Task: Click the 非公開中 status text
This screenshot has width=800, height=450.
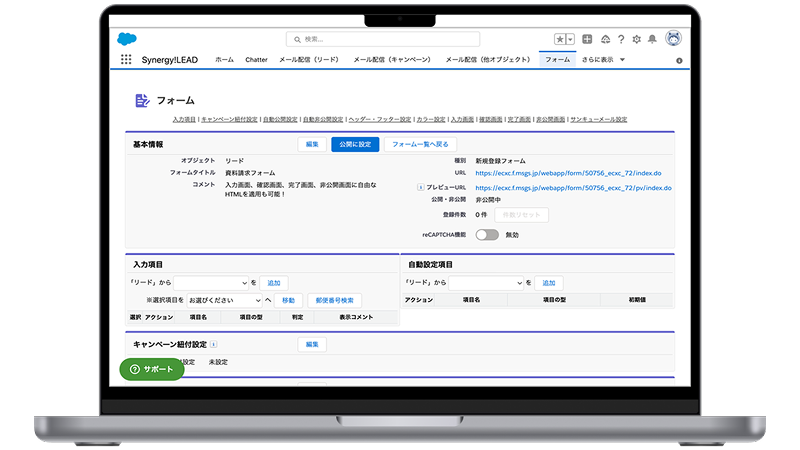Action: pyautogui.click(x=488, y=200)
